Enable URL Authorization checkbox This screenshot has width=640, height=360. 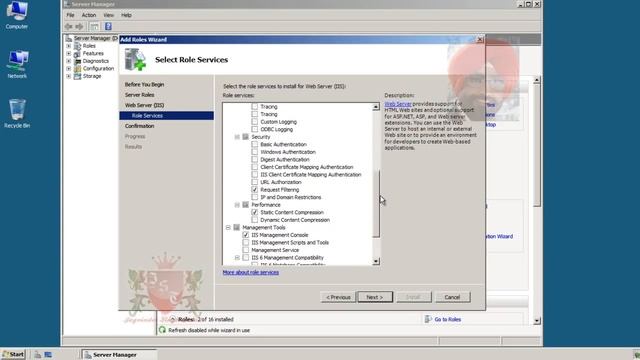coord(255,182)
